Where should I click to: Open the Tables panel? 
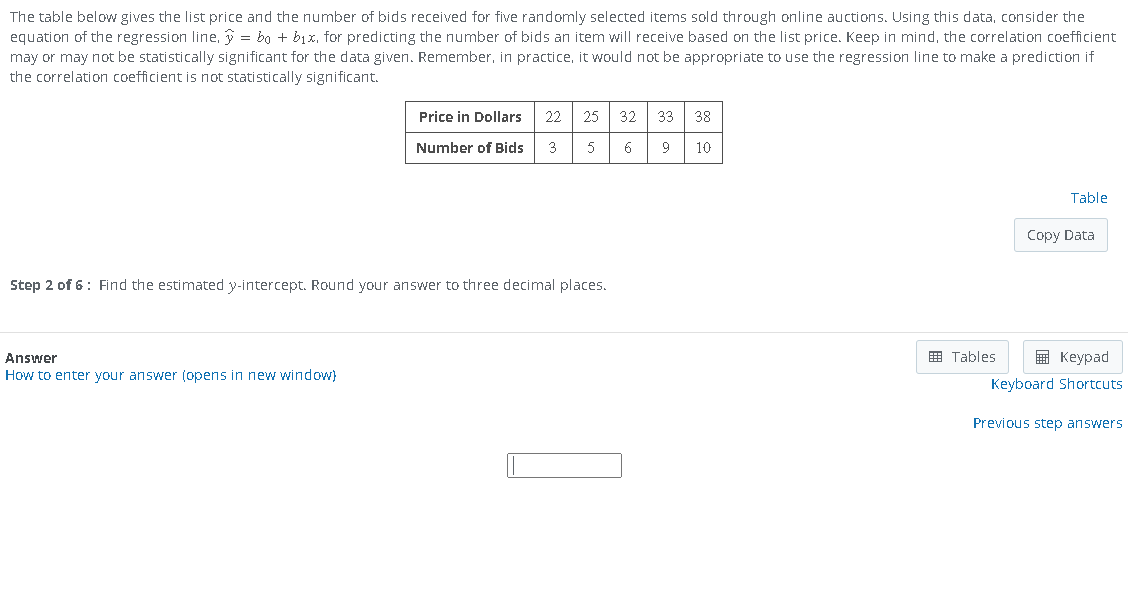[x=962, y=356]
